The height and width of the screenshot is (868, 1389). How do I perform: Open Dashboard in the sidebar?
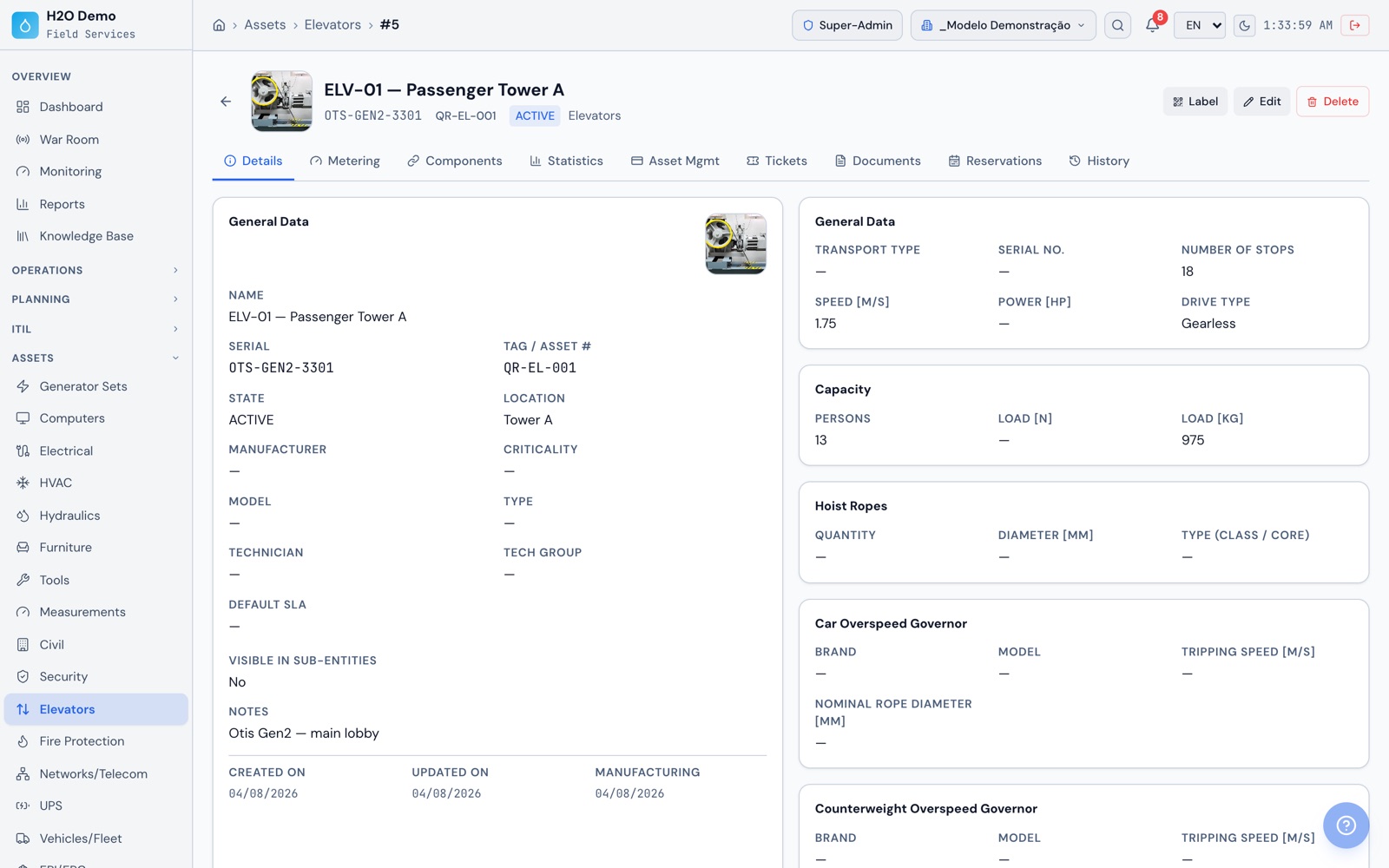tap(95, 107)
